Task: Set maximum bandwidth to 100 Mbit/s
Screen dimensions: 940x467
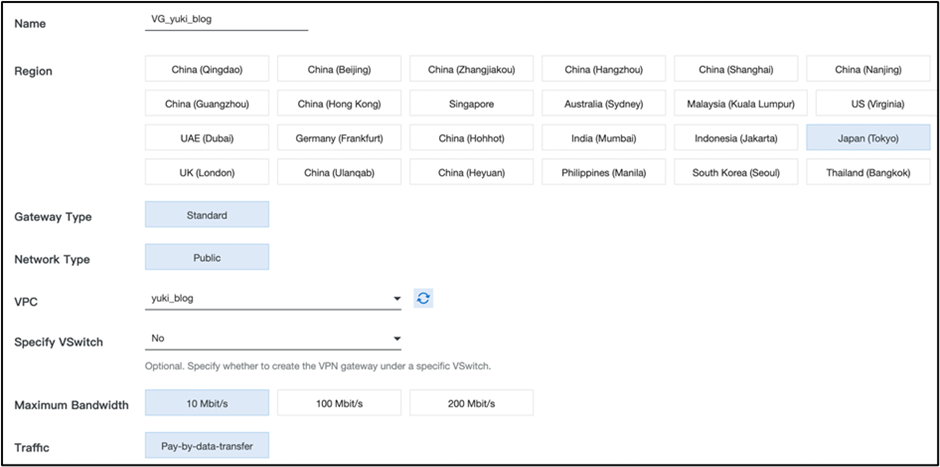Action: 339,404
